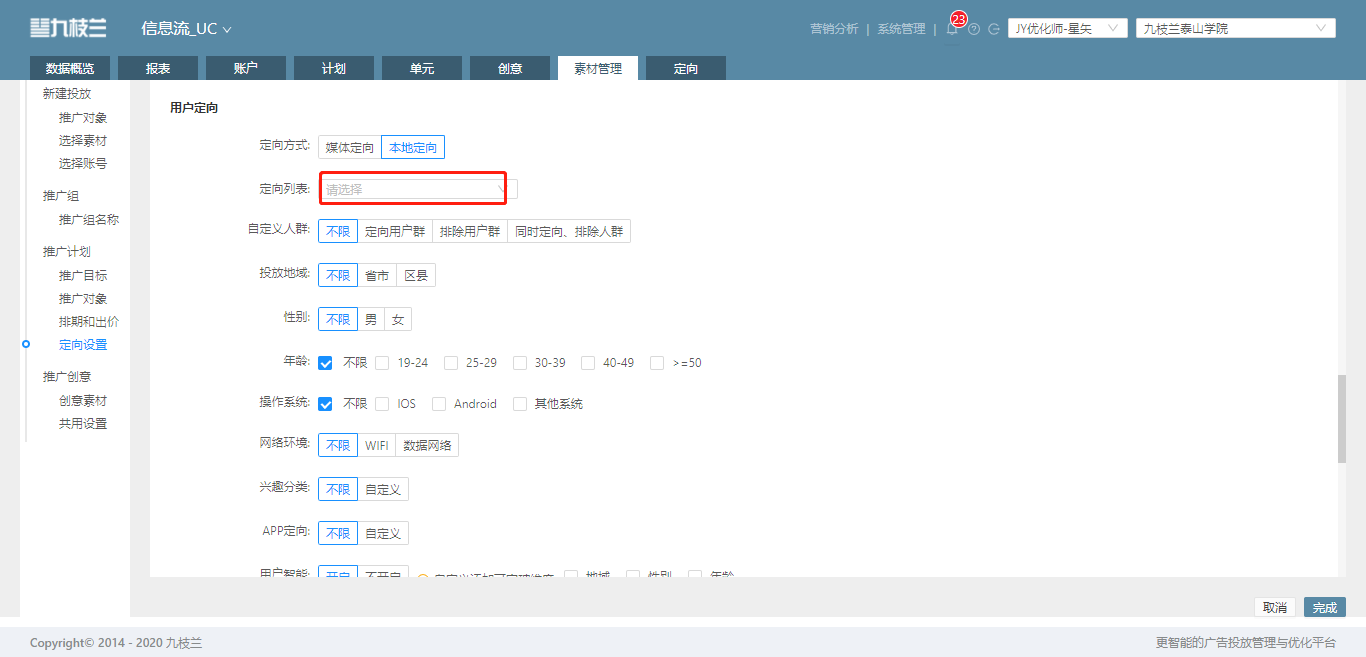The image size is (1366, 657).
Task: Click the 取消 button
Action: [x=1275, y=608]
